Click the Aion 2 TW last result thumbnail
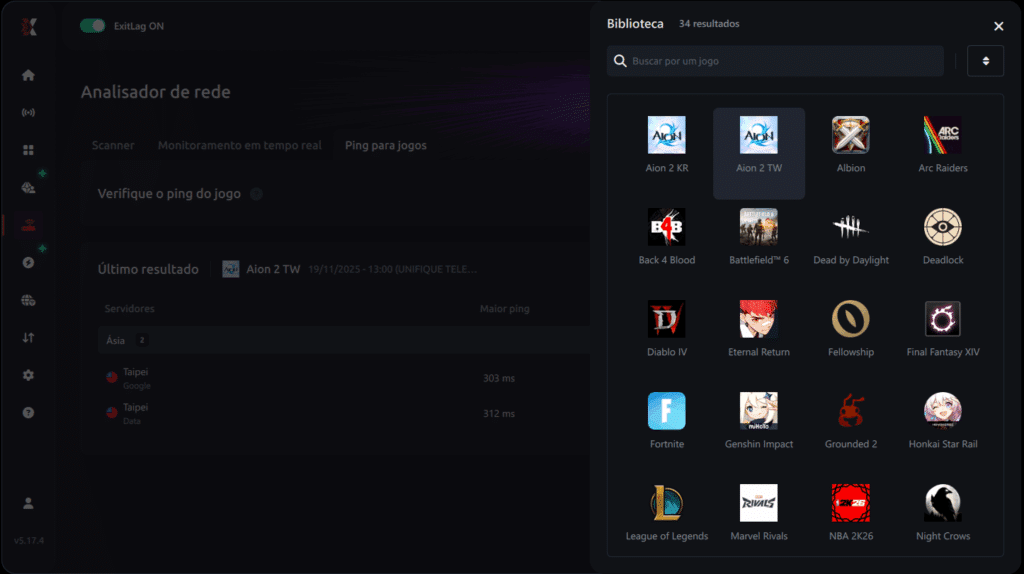1024x574 pixels. (231, 269)
